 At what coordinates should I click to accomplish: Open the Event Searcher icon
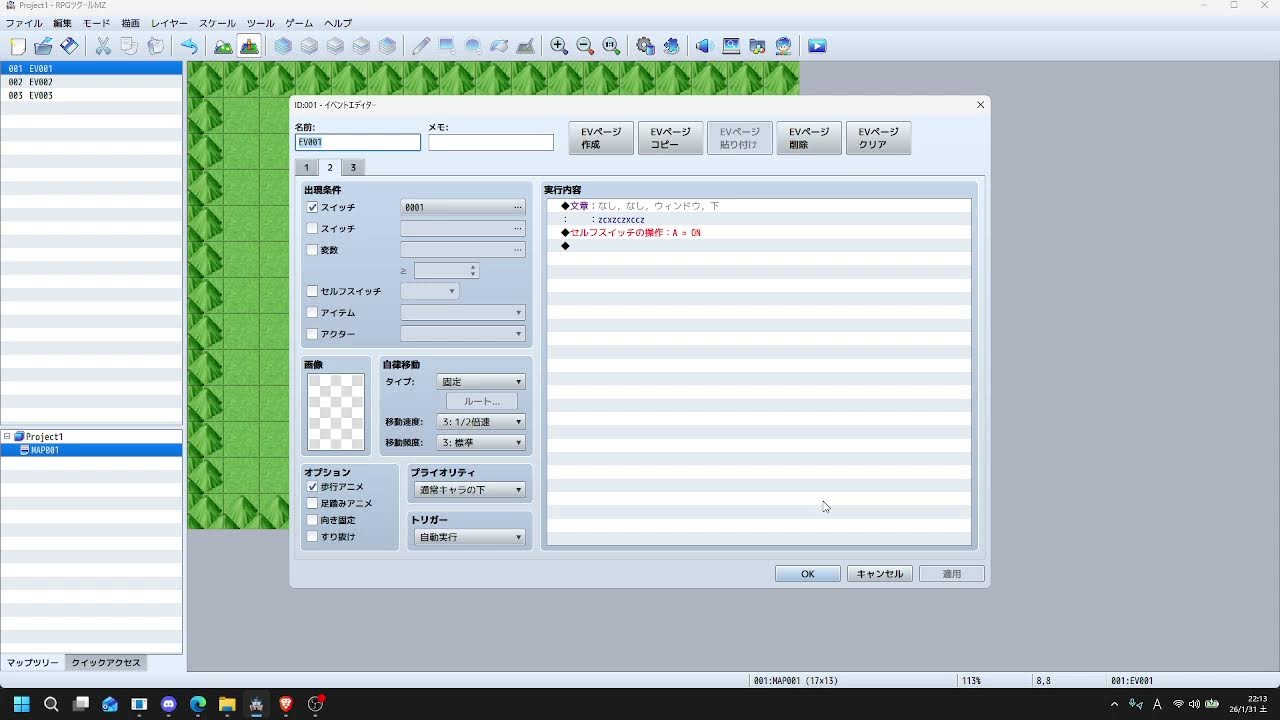click(x=731, y=46)
